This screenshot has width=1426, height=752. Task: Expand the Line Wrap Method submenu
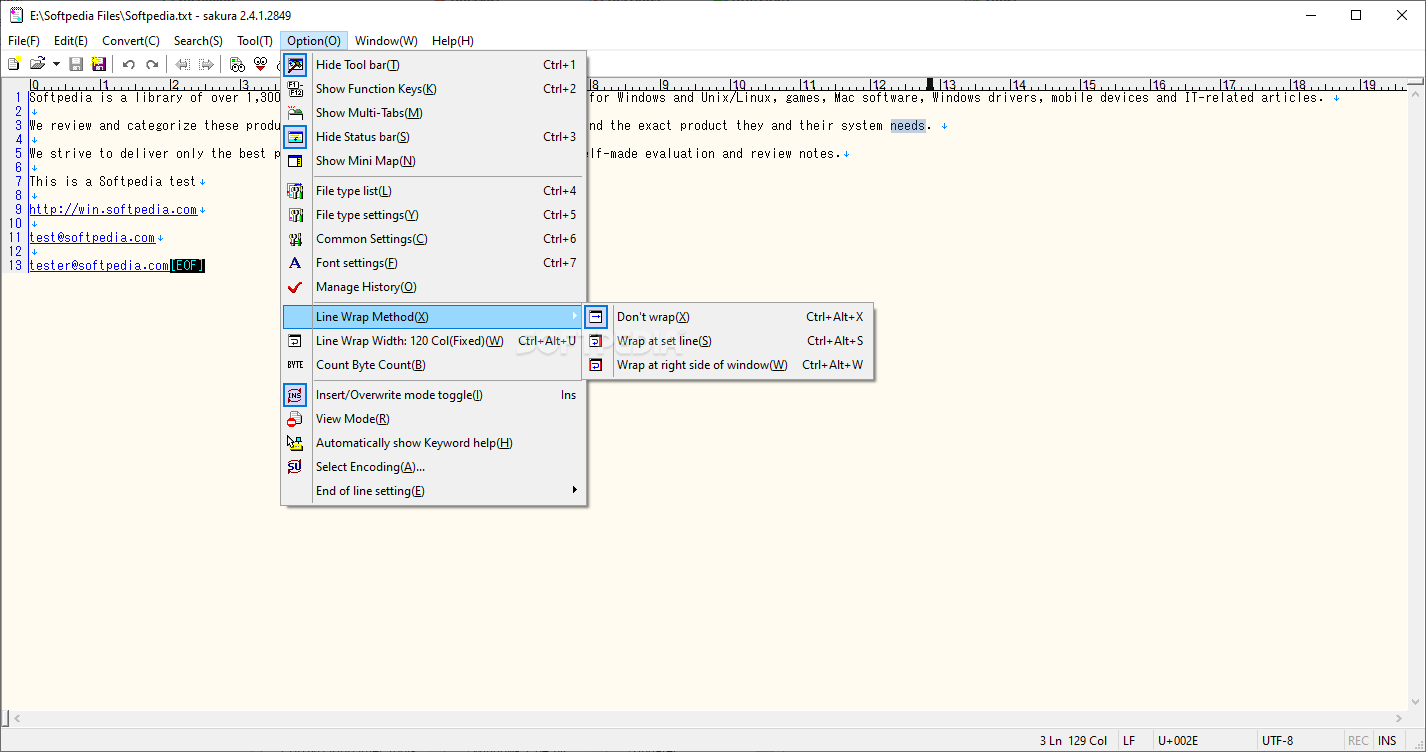433,317
